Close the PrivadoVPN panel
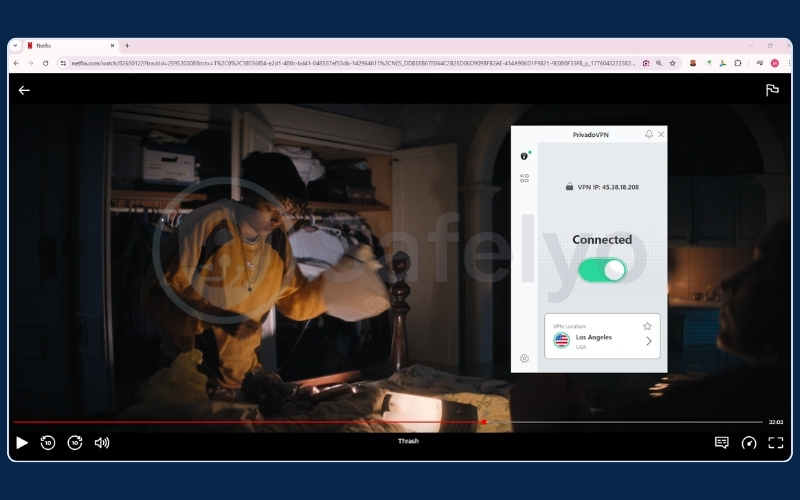 tap(661, 134)
